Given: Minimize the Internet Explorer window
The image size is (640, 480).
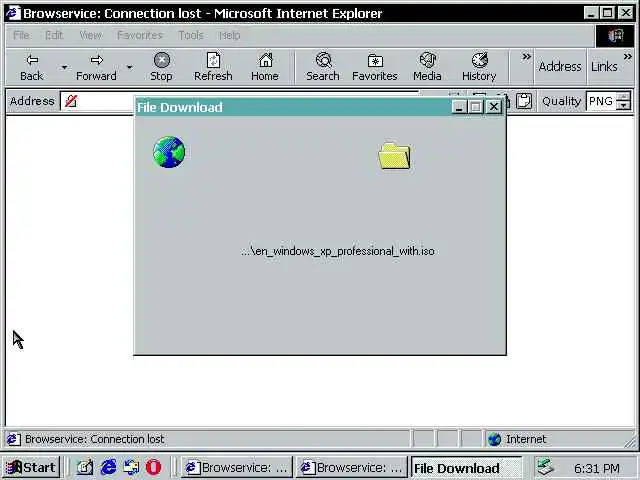Looking at the screenshot, I should 591,13.
